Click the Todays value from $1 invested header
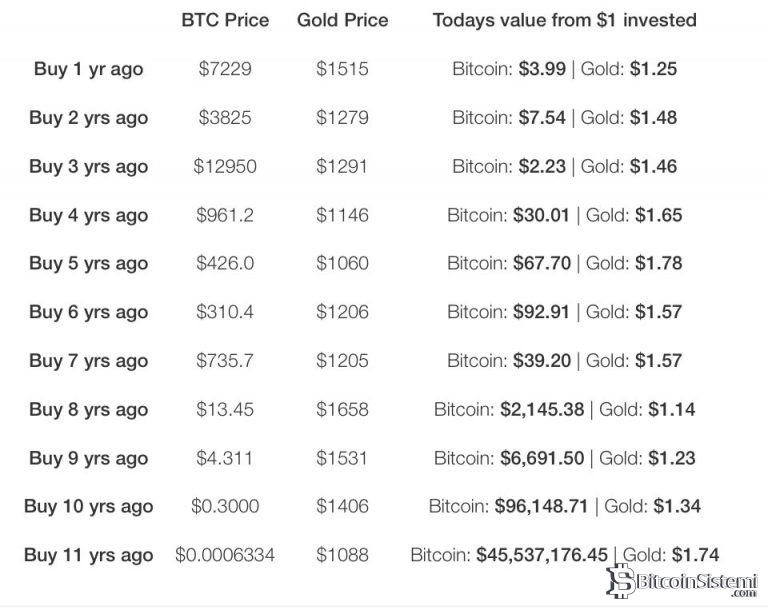The image size is (768, 610). point(564,20)
